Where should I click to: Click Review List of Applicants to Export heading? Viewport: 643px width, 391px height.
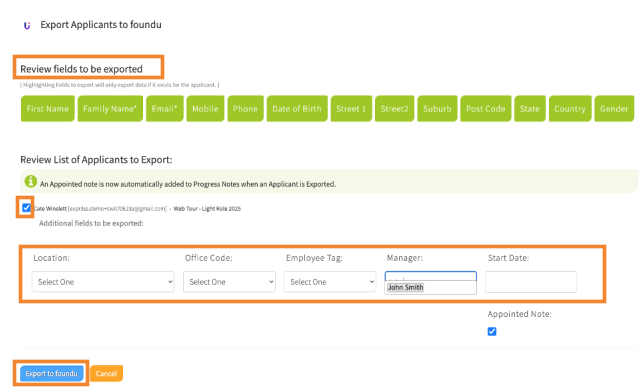click(96, 160)
